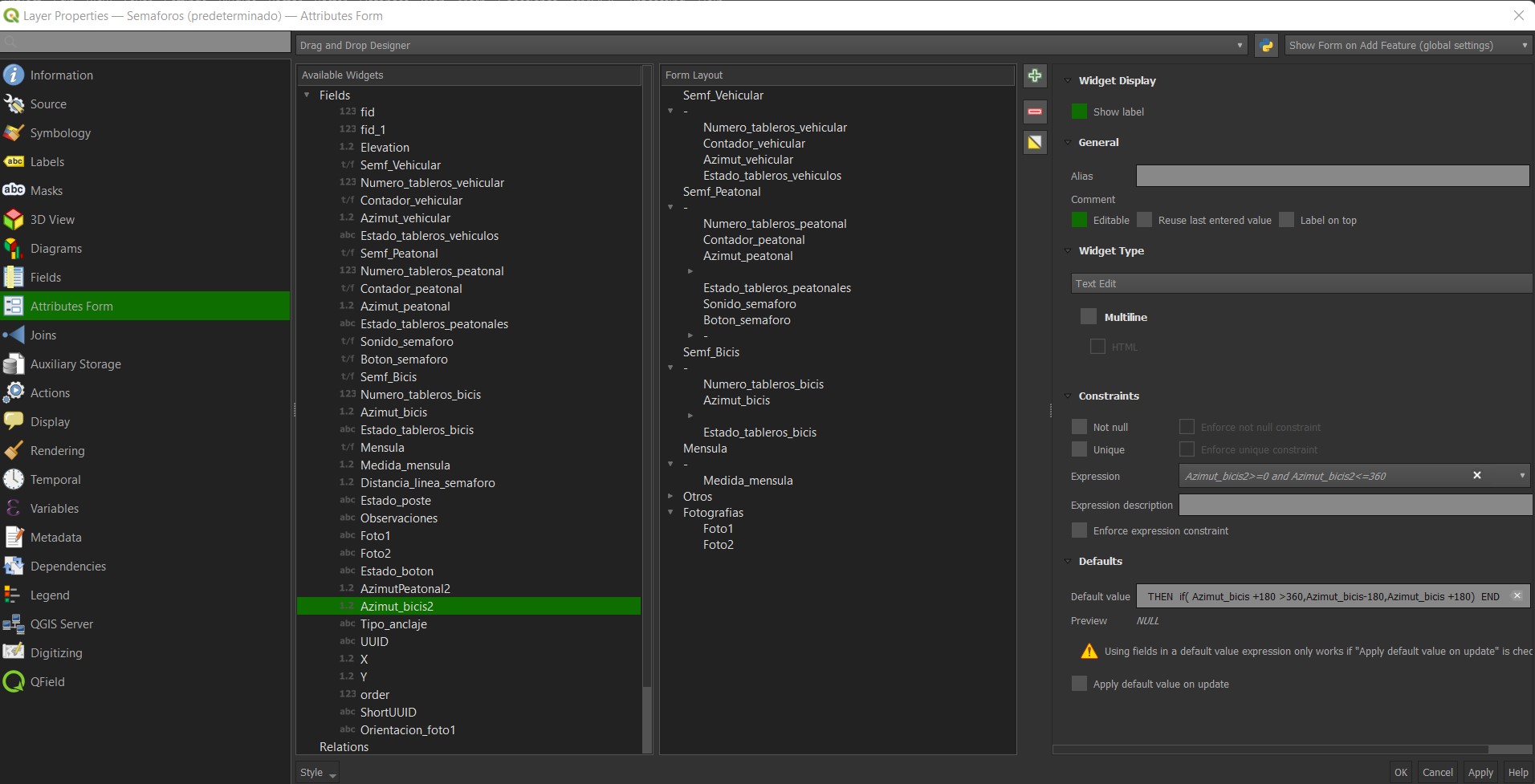The width and height of the screenshot is (1535, 784).
Task: Toggle the Show label checkbox
Action: click(1079, 112)
